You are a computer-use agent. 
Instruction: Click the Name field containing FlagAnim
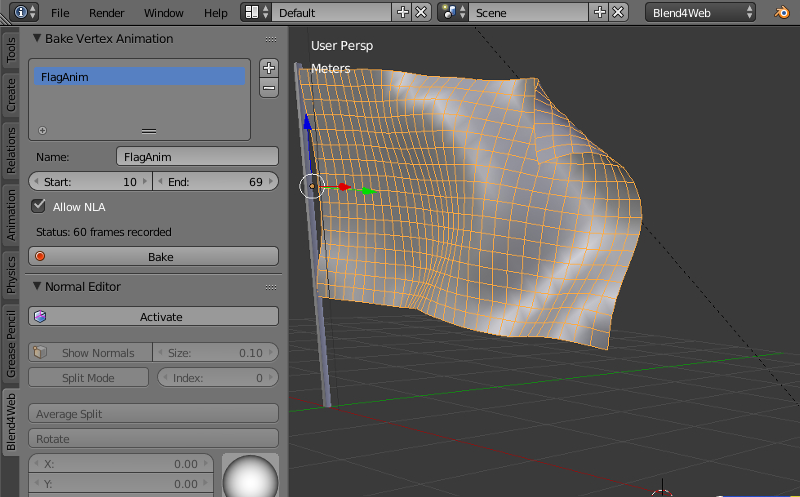[197, 157]
